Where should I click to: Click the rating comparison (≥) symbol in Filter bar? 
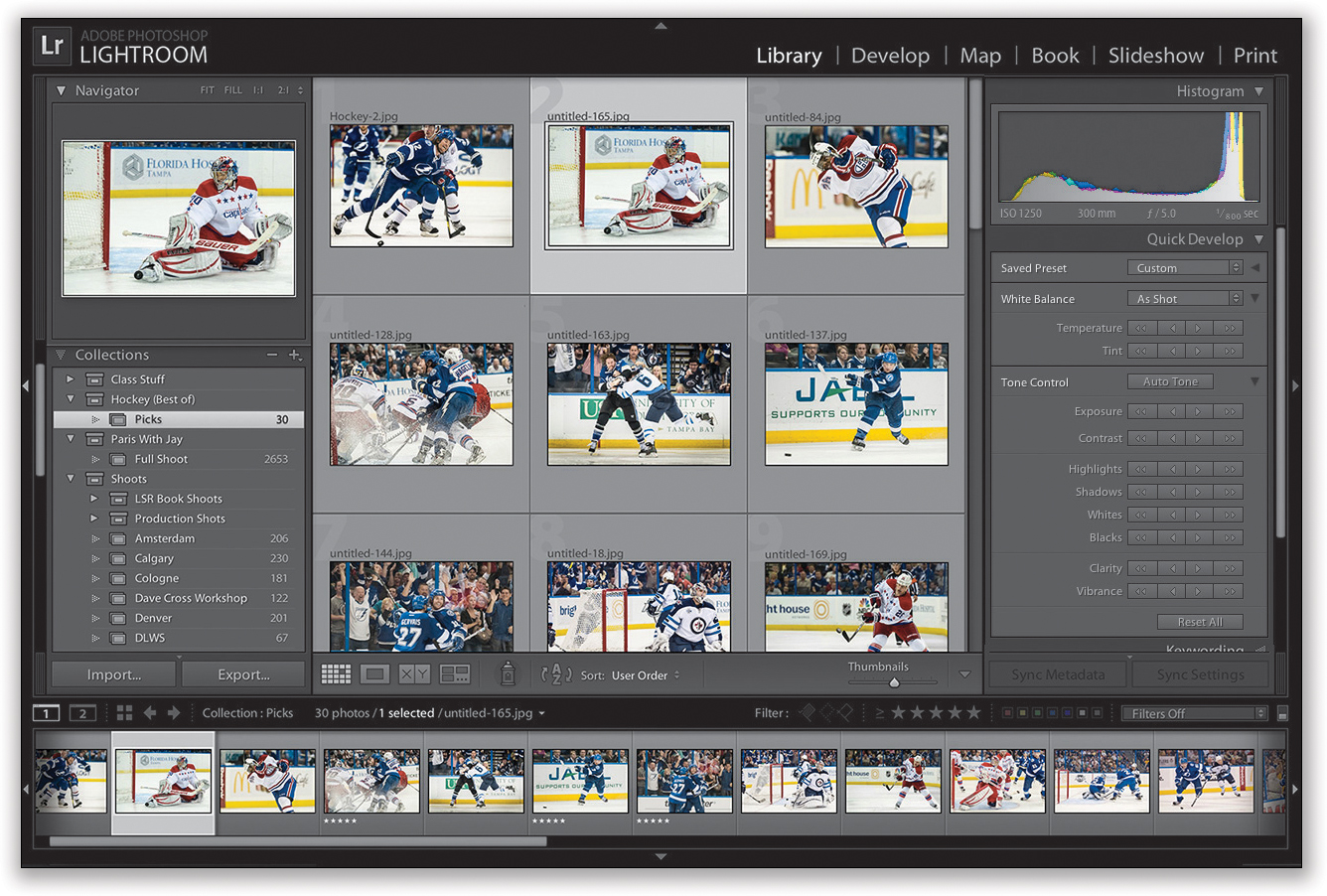(879, 713)
